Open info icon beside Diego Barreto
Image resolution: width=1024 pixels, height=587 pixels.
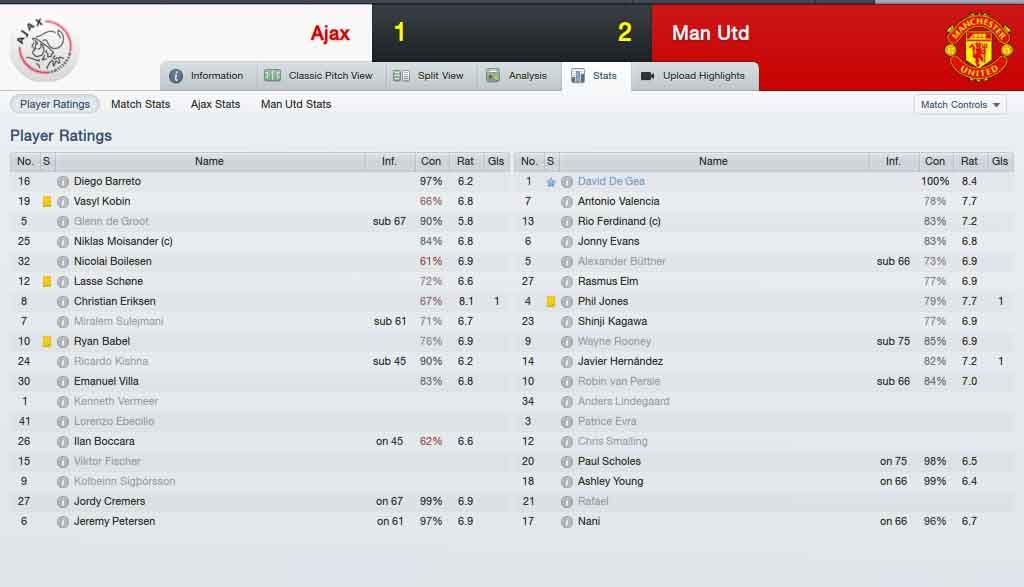(63, 182)
